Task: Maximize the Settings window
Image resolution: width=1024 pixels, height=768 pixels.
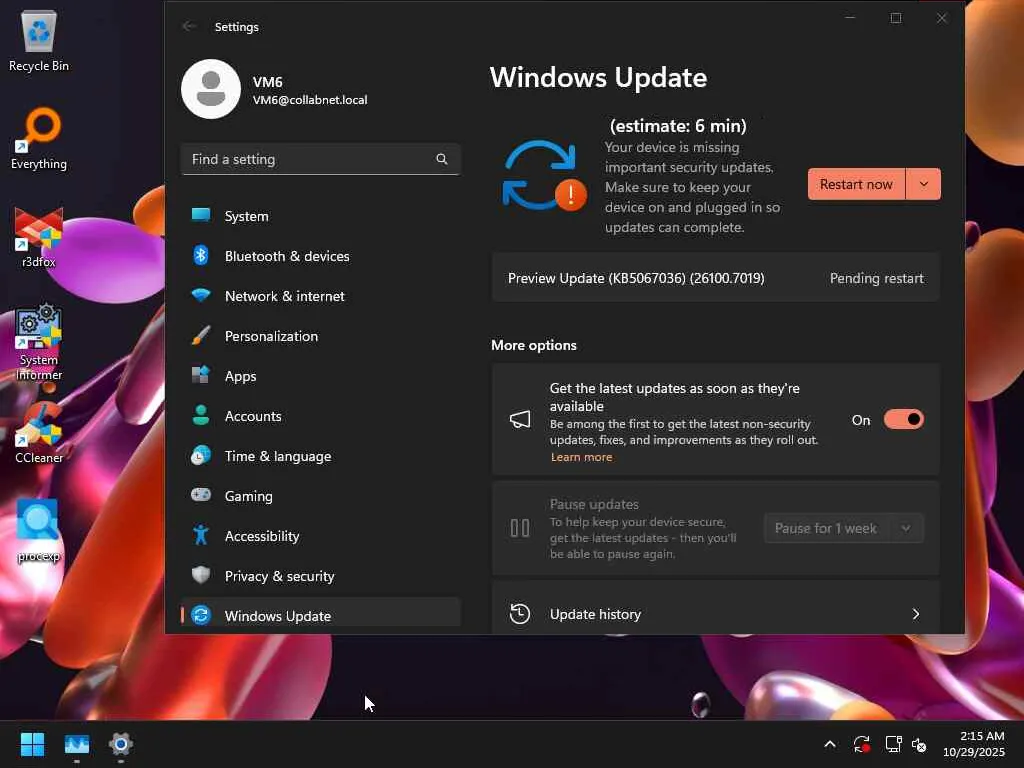Action: [x=896, y=18]
